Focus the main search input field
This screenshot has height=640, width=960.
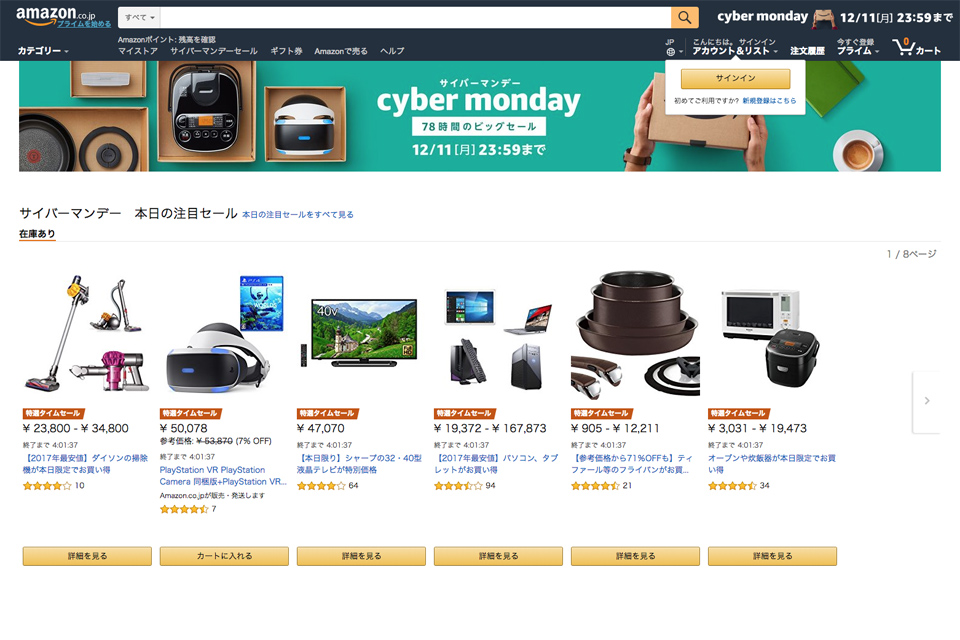point(415,18)
